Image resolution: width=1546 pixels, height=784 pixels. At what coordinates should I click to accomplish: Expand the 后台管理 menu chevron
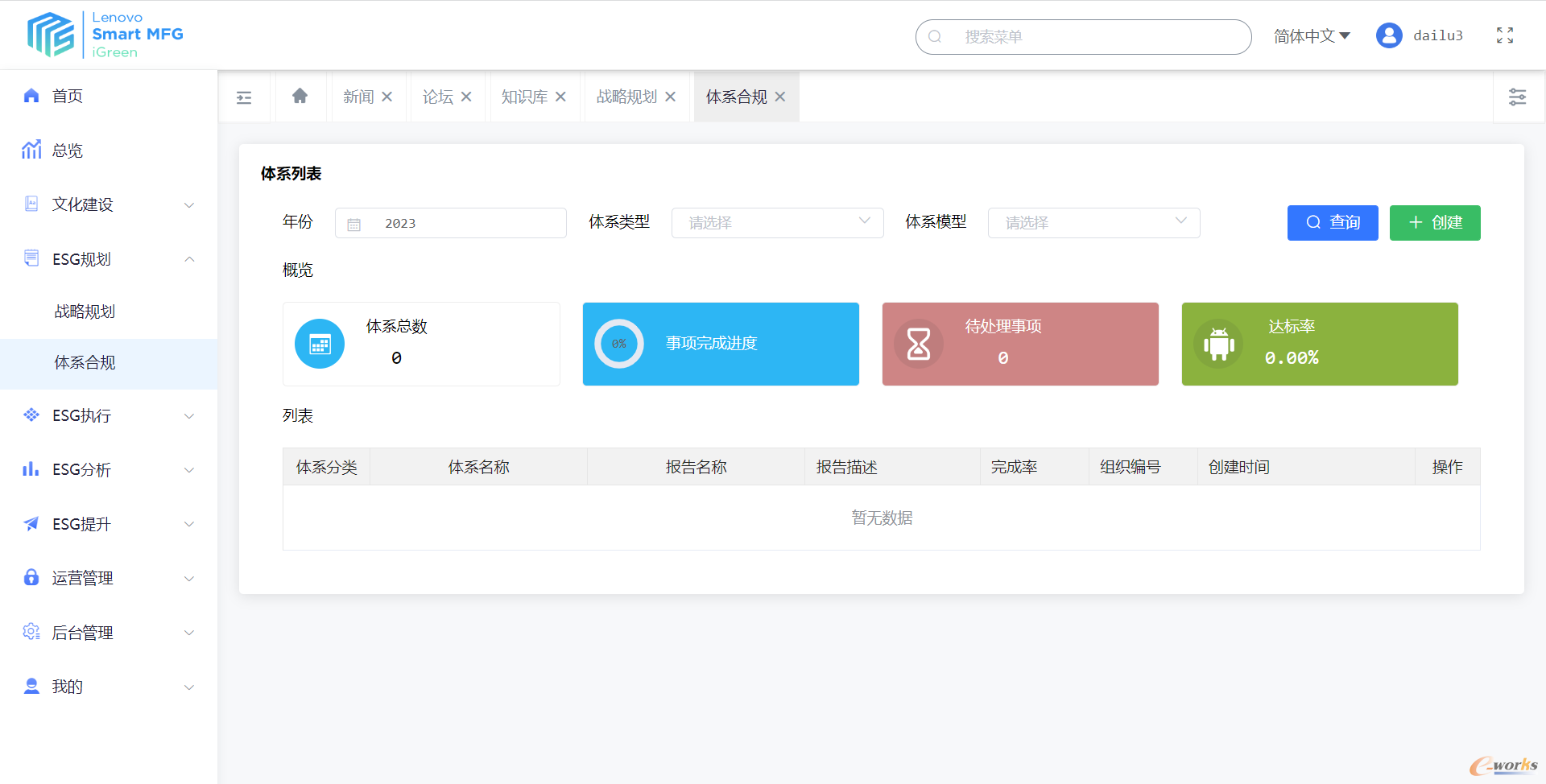[x=189, y=633]
